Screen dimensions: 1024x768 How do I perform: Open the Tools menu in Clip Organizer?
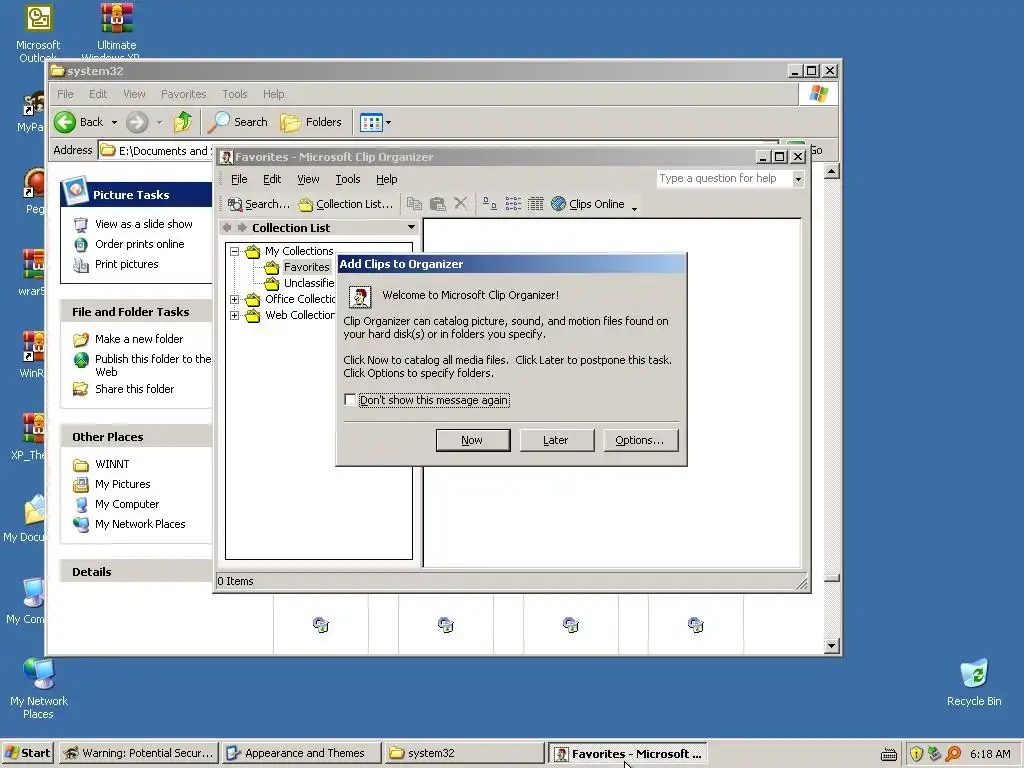pos(347,179)
